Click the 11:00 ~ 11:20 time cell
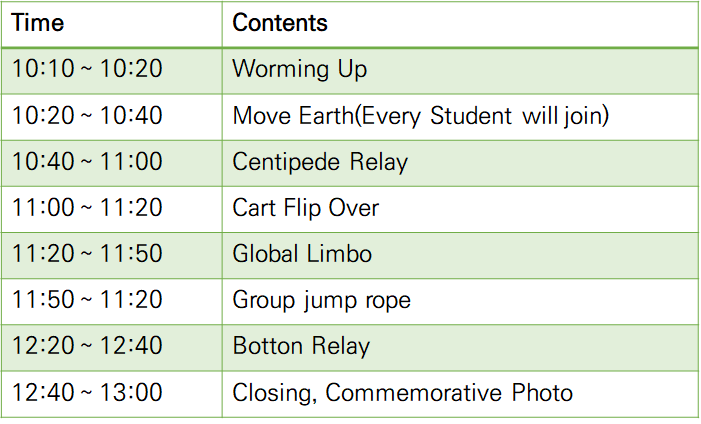701x424 pixels. point(87,208)
